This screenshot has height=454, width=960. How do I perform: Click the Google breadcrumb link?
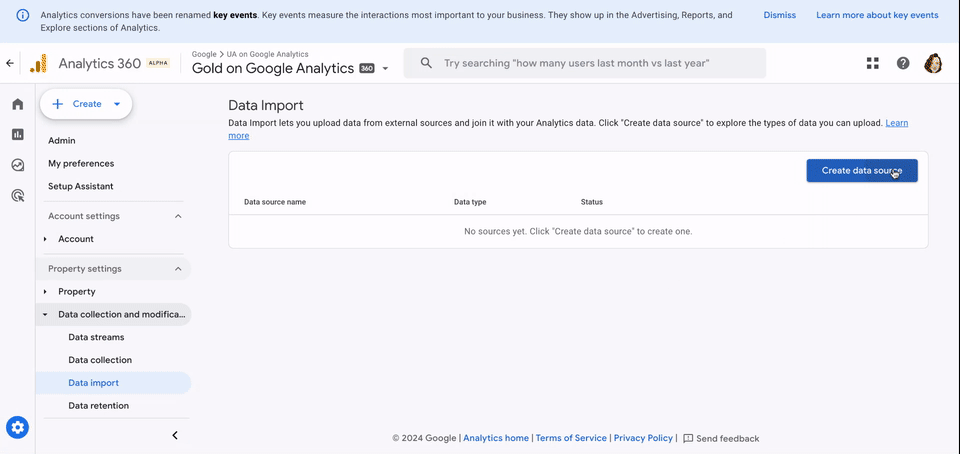pyautogui.click(x=204, y=54)
